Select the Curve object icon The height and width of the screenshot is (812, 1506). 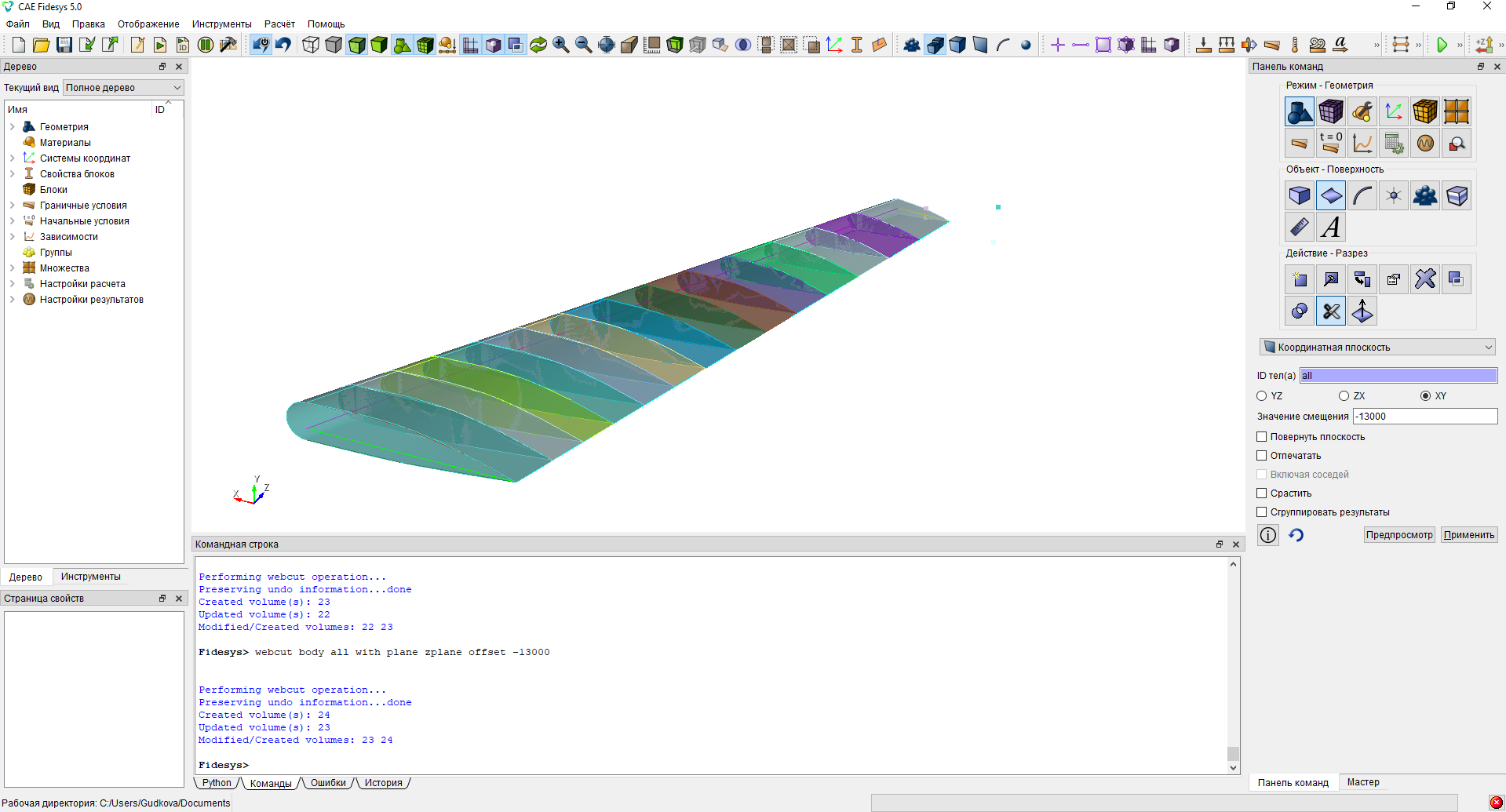pos(1362,195)
